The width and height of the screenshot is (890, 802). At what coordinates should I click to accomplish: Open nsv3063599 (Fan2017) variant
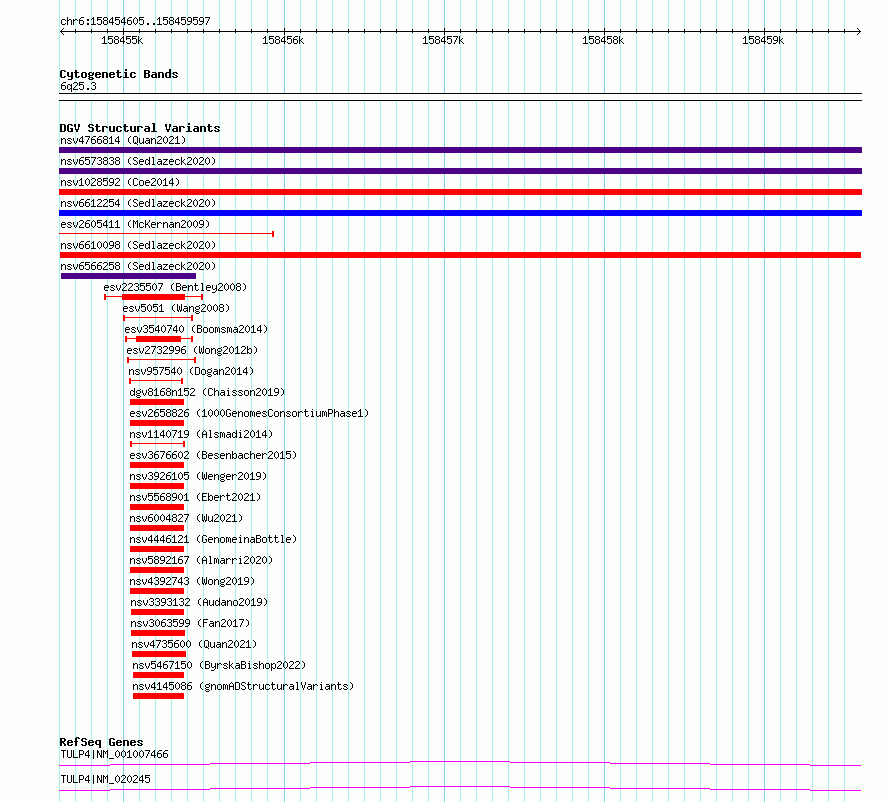190,623
